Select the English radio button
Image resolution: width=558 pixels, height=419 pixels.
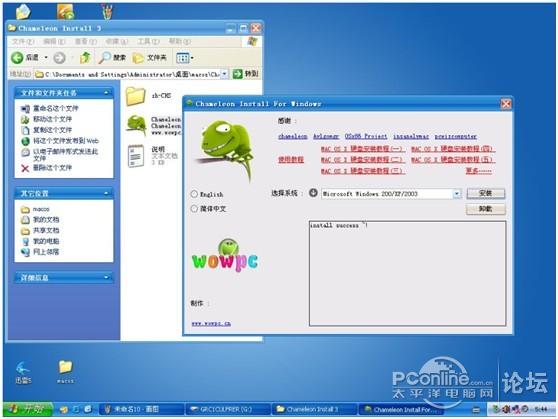194,194
